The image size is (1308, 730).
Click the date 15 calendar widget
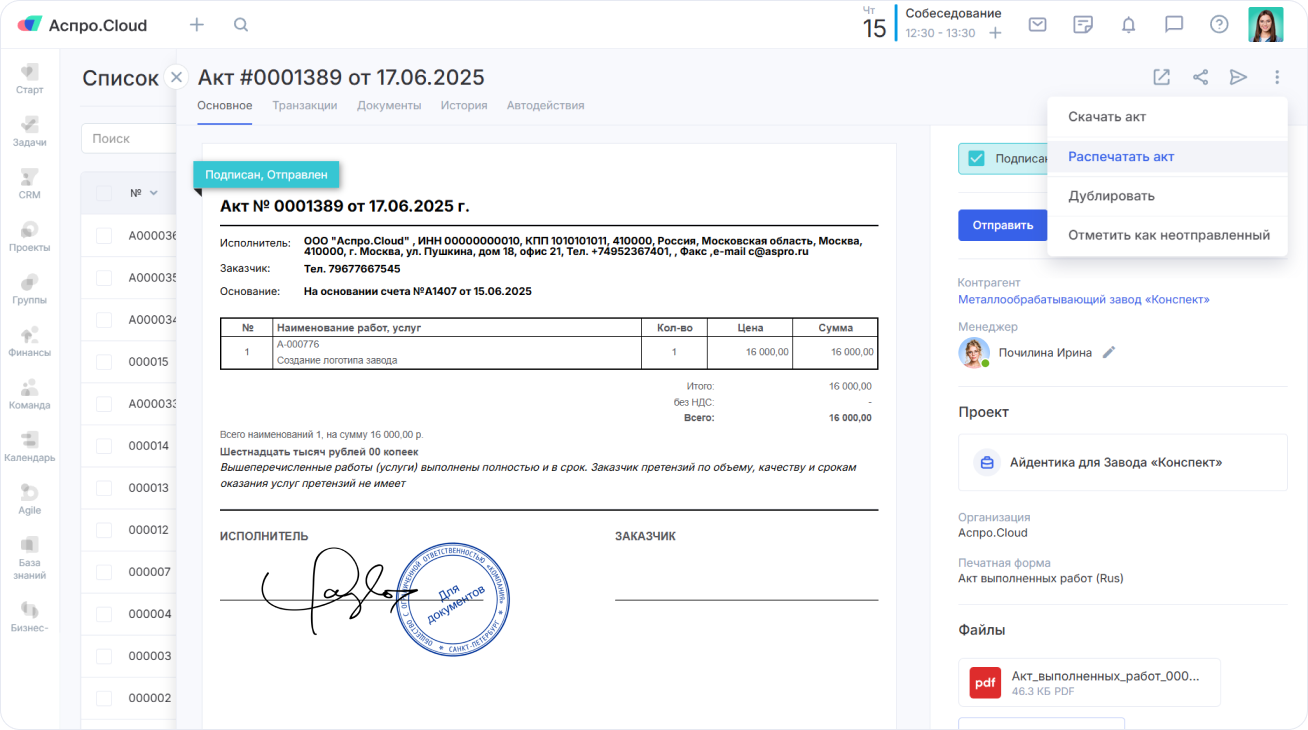click(875, 24)
